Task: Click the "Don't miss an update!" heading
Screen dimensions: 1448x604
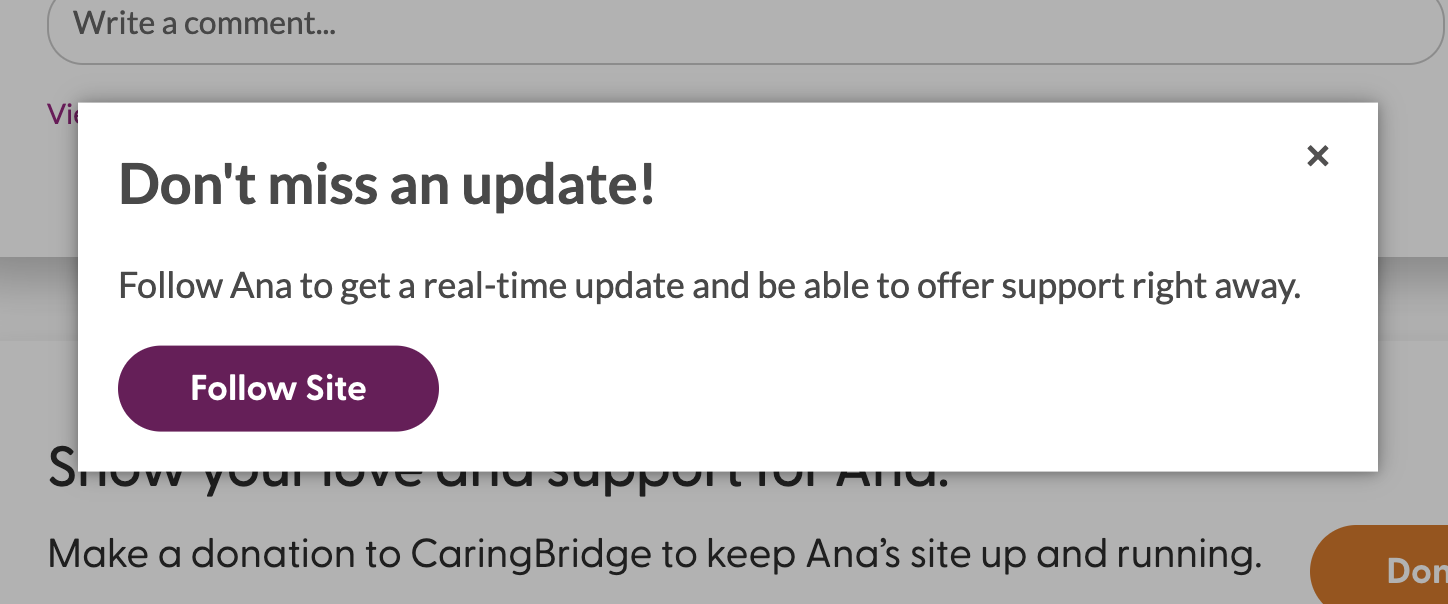Action: coord(387,185)
